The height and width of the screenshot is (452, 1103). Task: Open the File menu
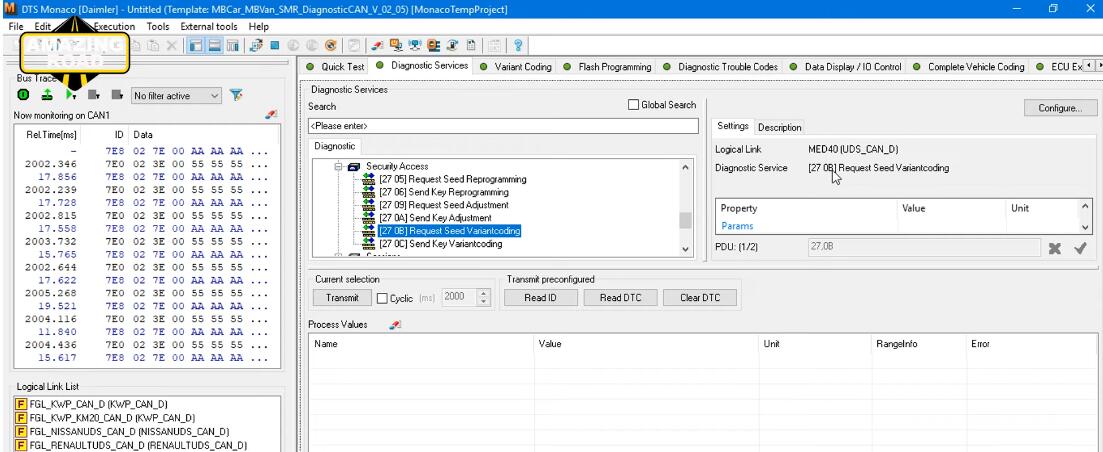(16, 26)
